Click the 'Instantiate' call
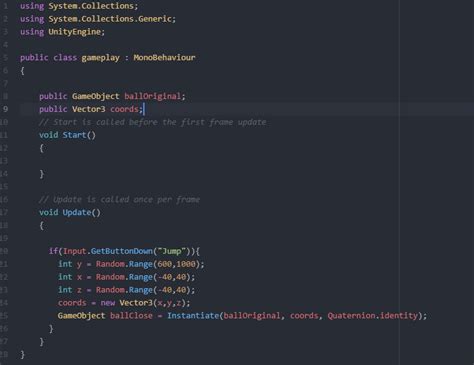The width and height of the screenshot is (474, 365). point(193,316)
